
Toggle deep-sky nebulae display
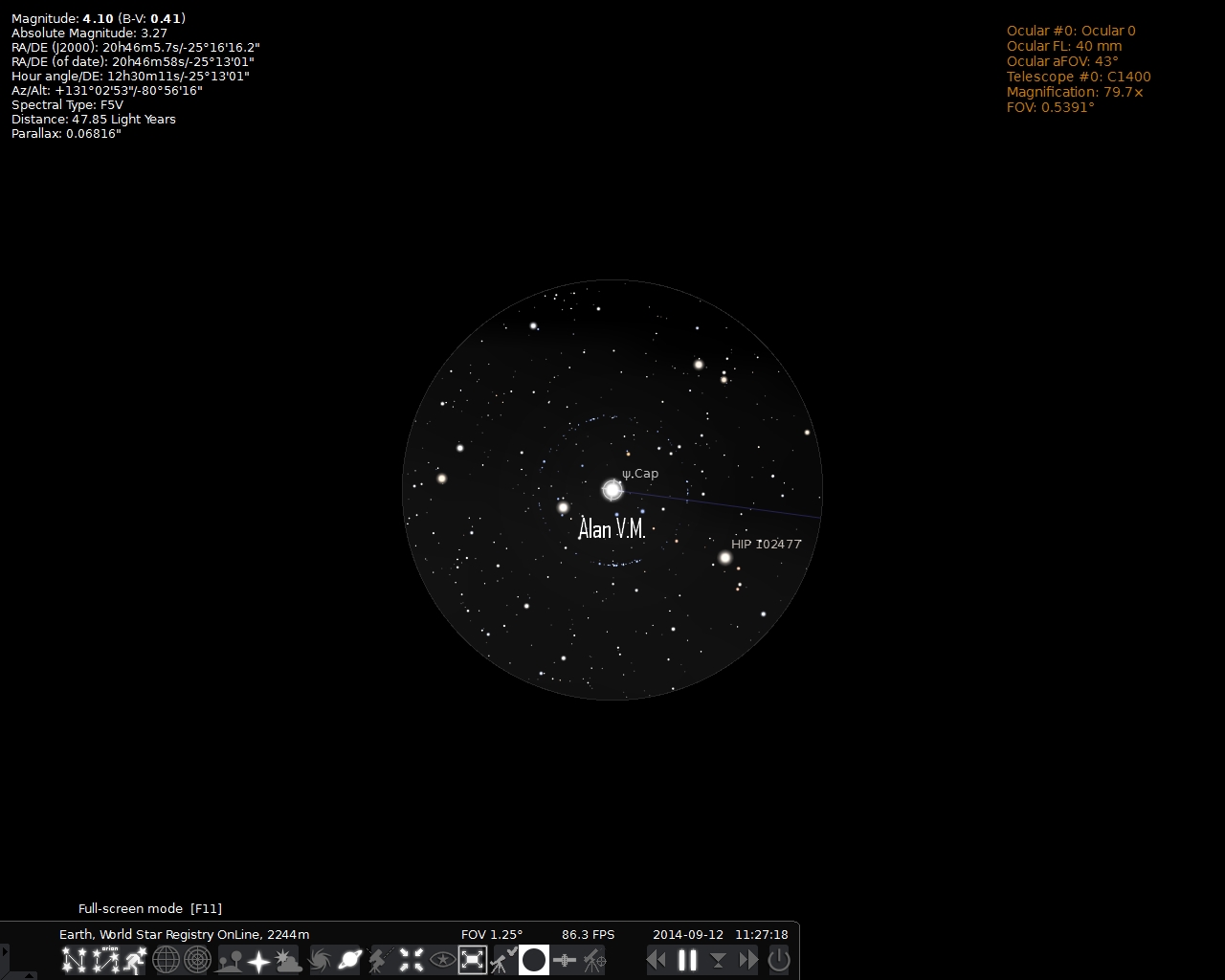tap(320, 959)
